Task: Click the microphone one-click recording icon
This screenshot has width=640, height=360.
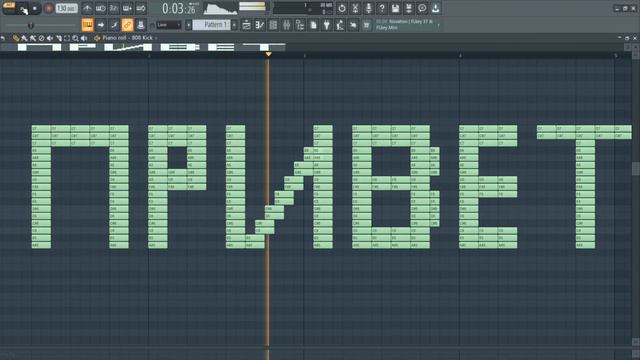Action: pyautogui.click(x=369, y=8)
